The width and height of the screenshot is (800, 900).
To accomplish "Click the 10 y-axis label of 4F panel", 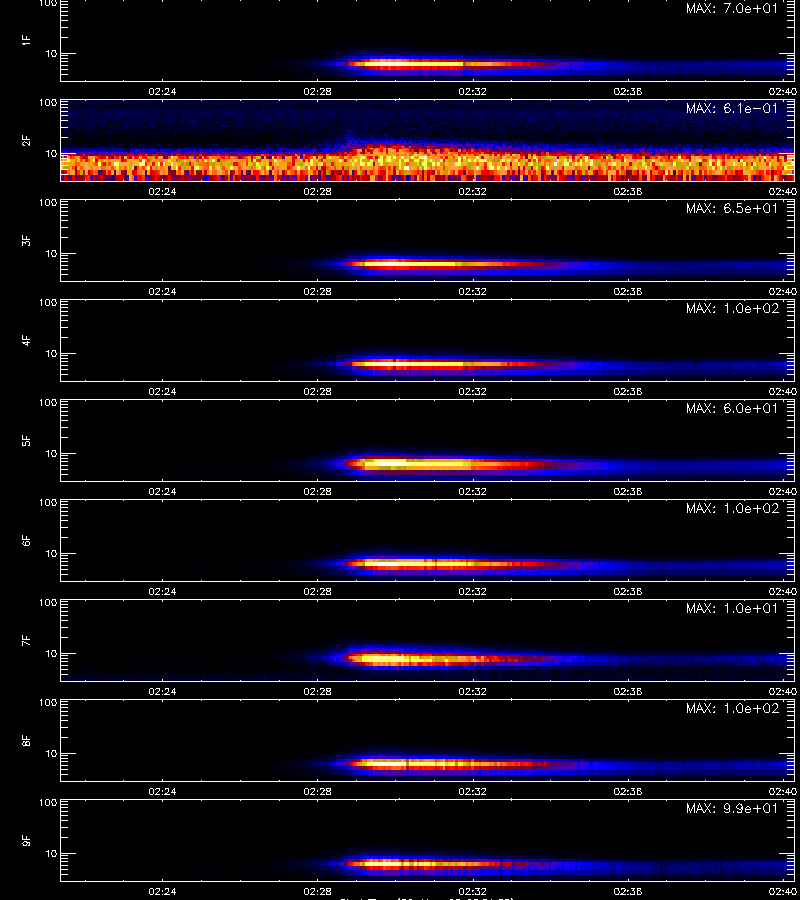I will coord(51,354).
